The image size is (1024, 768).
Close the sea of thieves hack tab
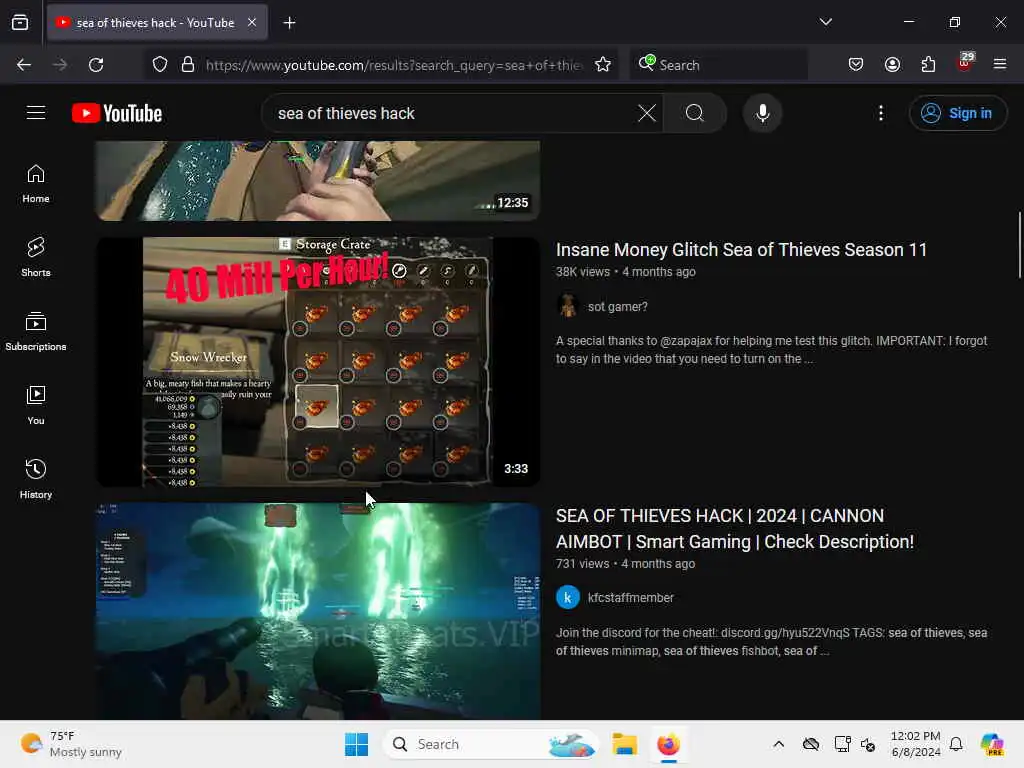pos(252,22)
